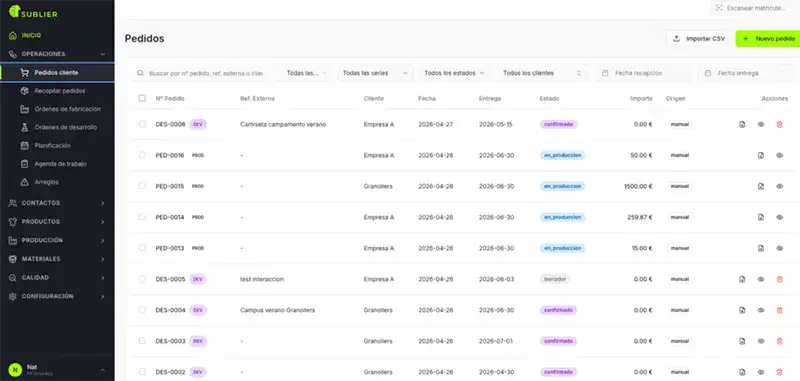
Task: Open document icon for order DES-0005
Action: pyautogui.click(x=742, y=280)
